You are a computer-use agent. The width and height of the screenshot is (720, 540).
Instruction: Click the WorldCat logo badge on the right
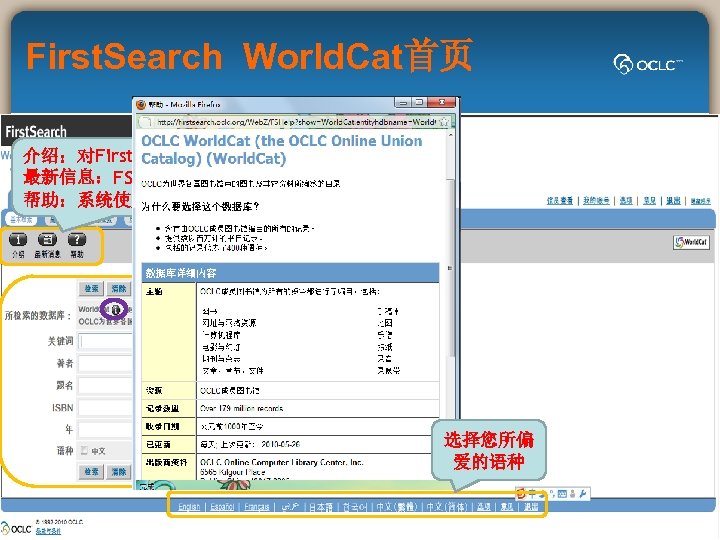pyautogui.click(x=691, y=242)
